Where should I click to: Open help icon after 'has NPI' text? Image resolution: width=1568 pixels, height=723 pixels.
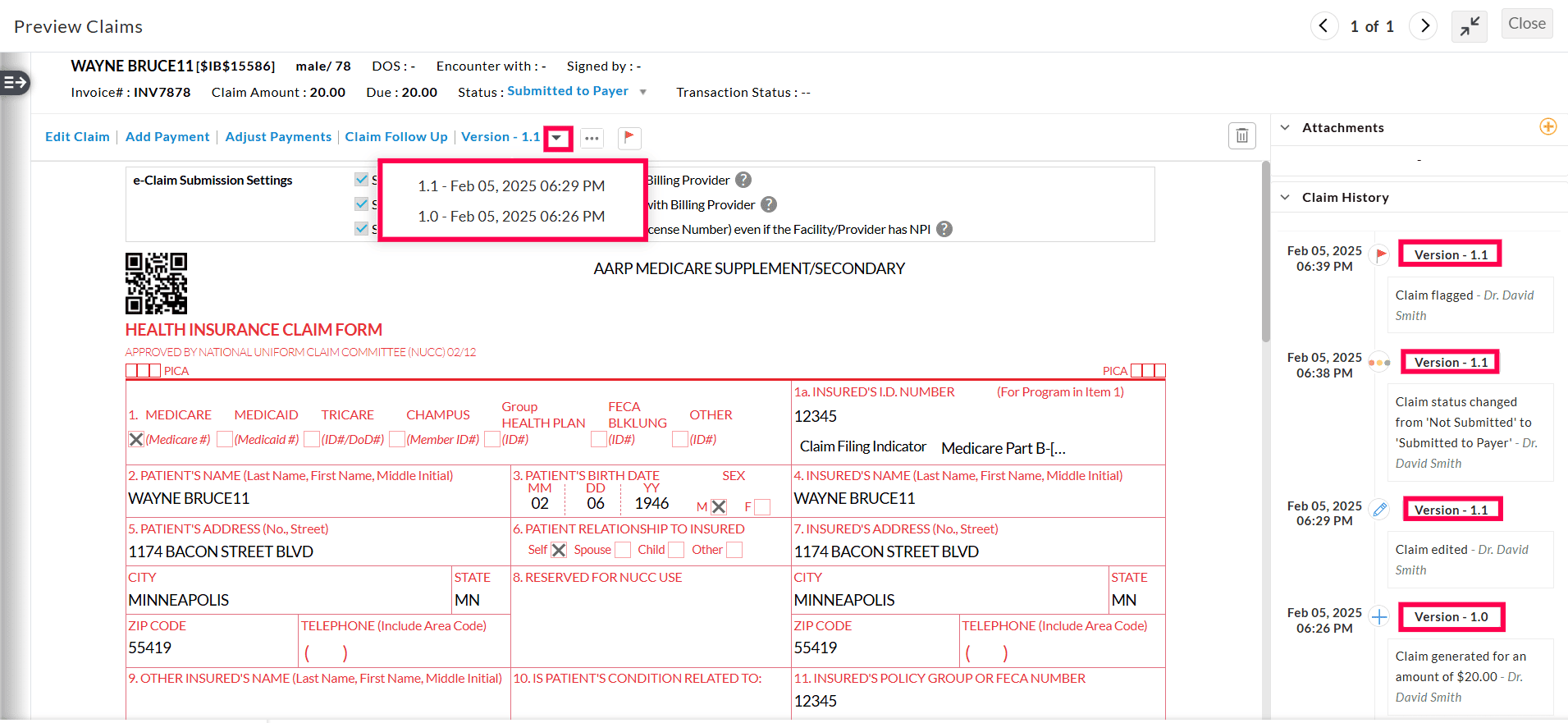(944, 229)
